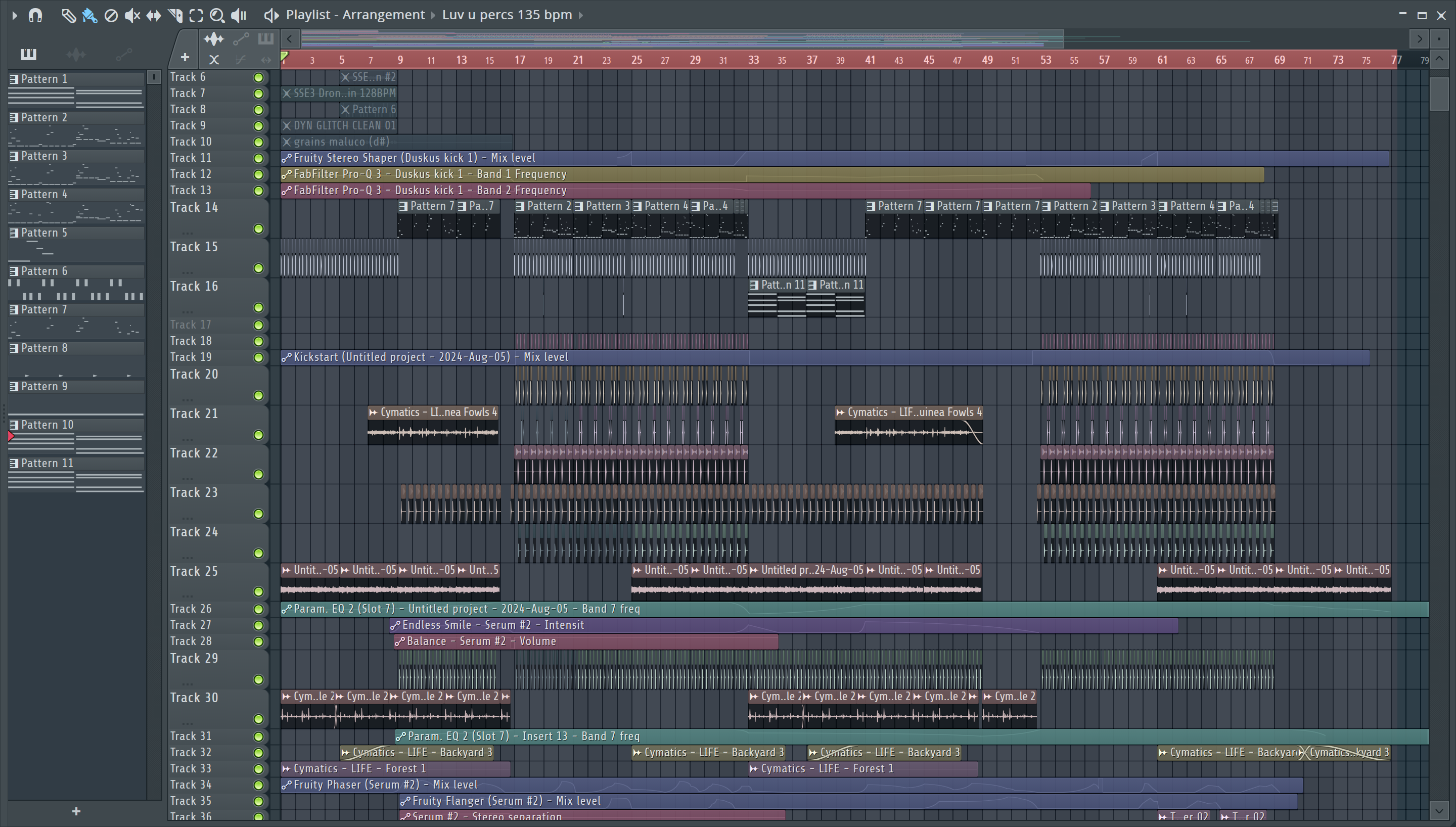Show audio clips in the picker panel

point(76,54)
